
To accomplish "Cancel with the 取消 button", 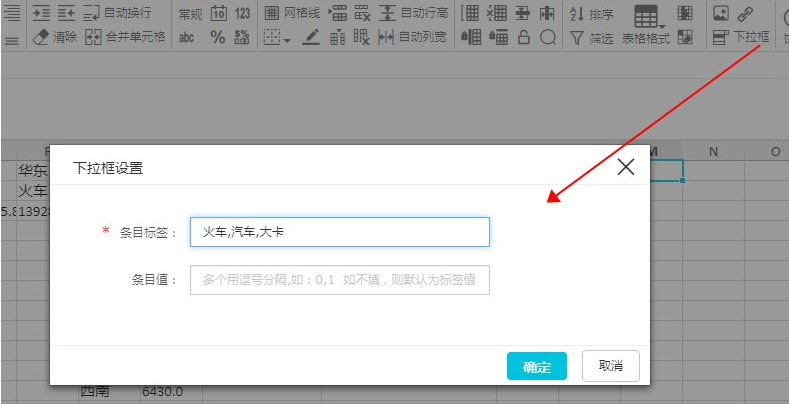I will [x=611, y=366].
